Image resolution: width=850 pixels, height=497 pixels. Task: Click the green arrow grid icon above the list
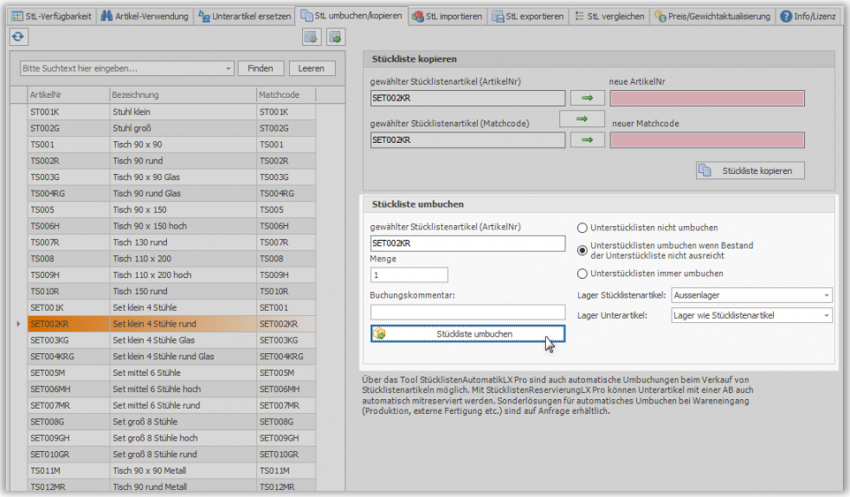click(x=336, y=37)
